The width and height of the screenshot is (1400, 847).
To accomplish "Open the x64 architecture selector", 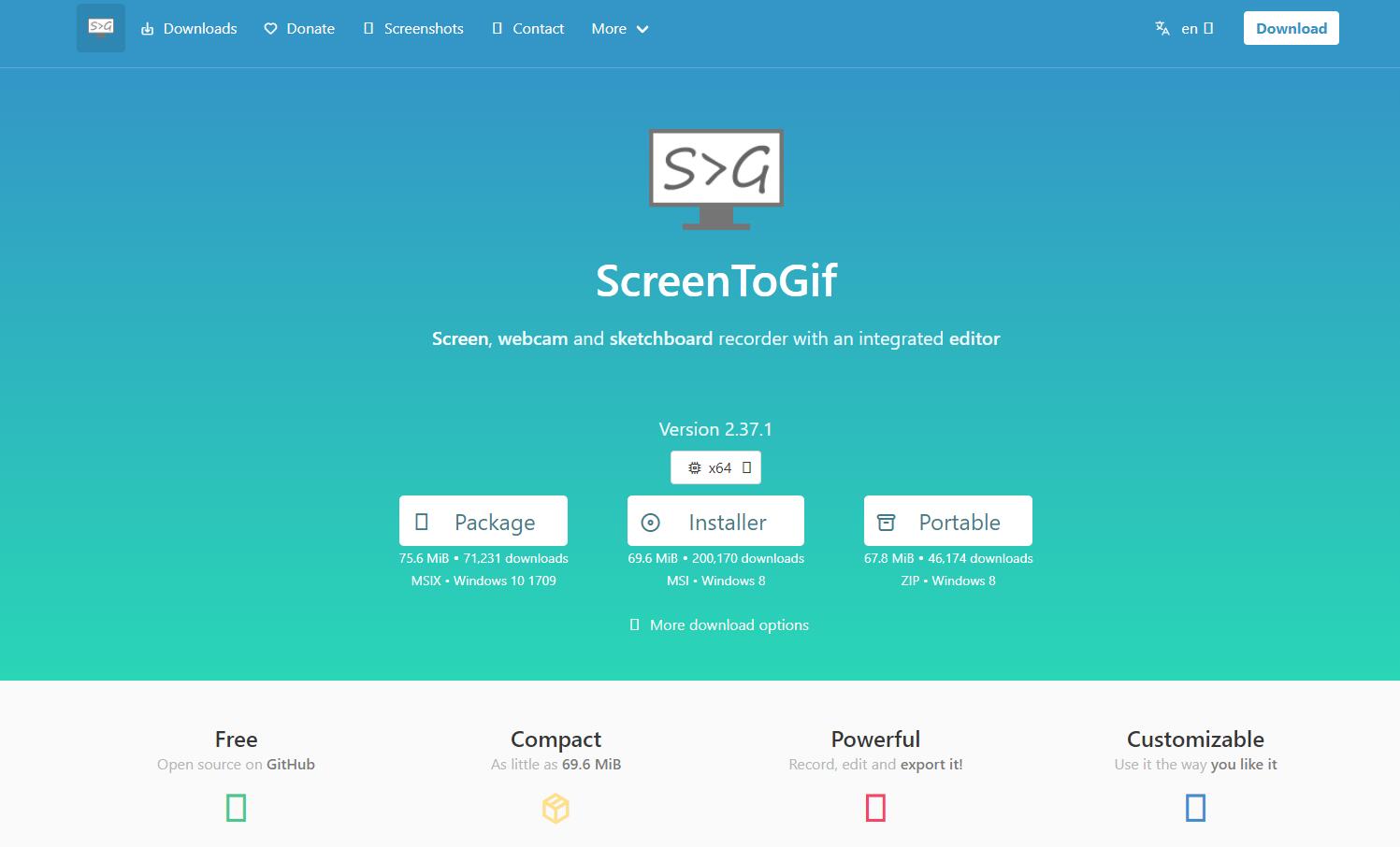I will tap(715, 467).
